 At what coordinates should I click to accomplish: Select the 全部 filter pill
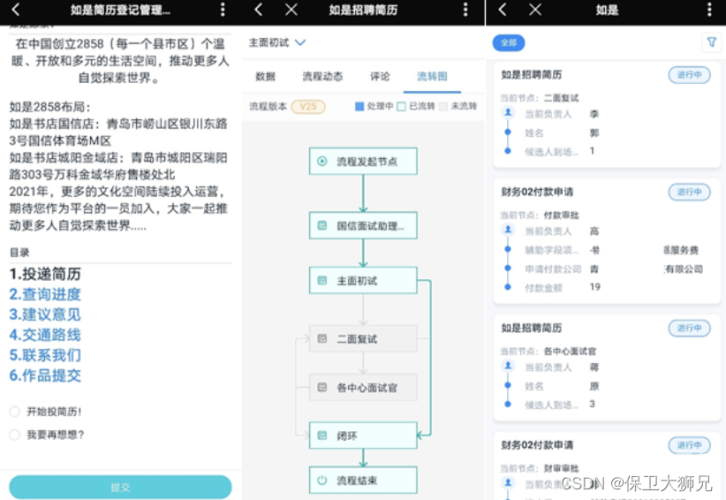(508, 43)
